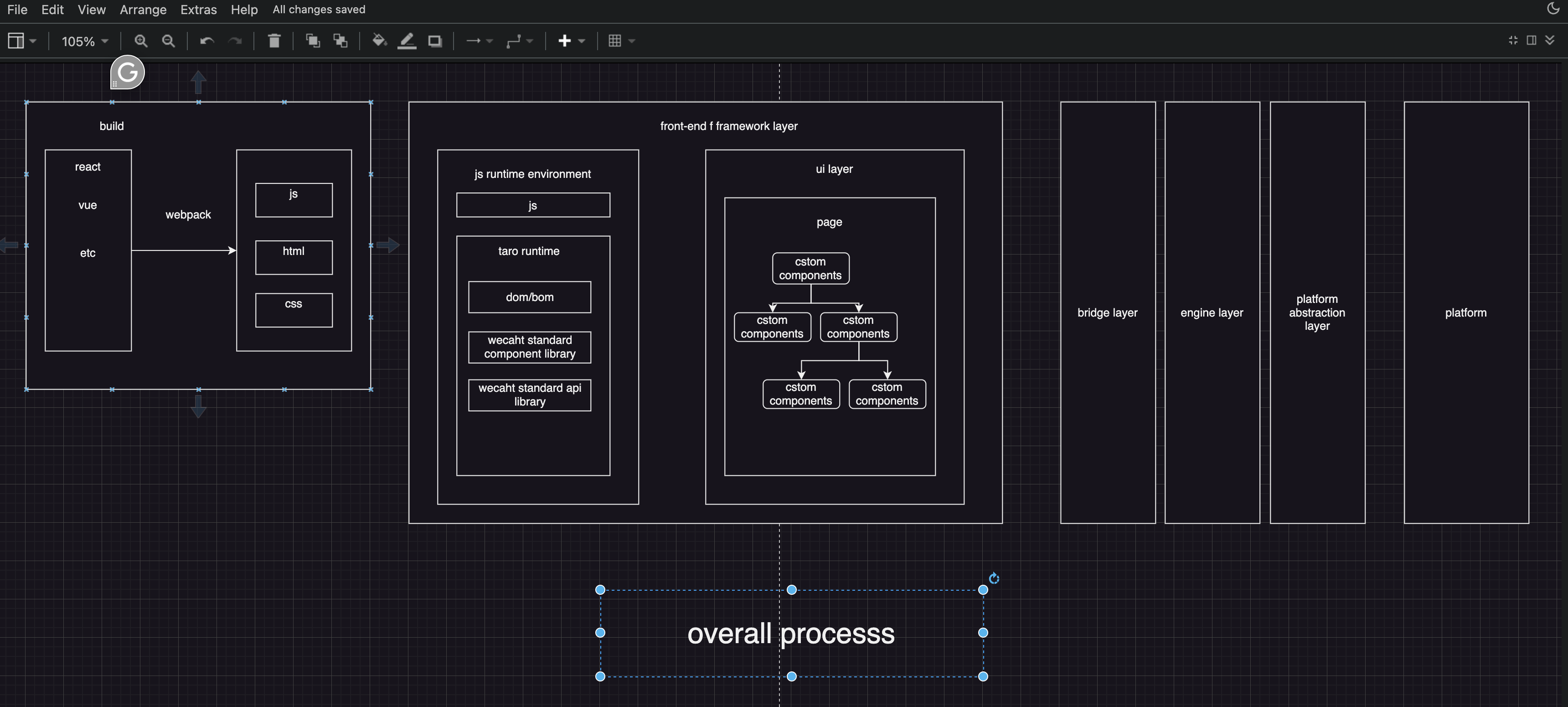
Task: Delete selection with trash icon
Action: (x=274, y=41)
